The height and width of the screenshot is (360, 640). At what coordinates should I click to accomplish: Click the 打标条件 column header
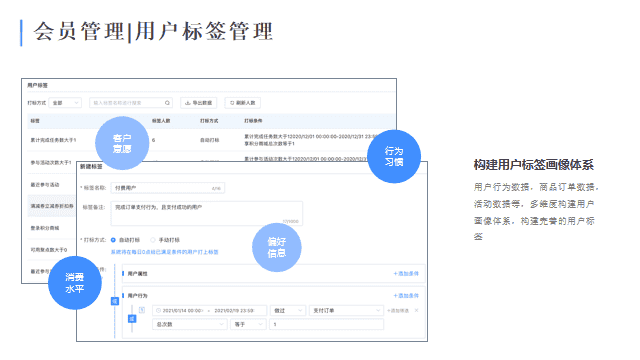[x=253, y=121]
